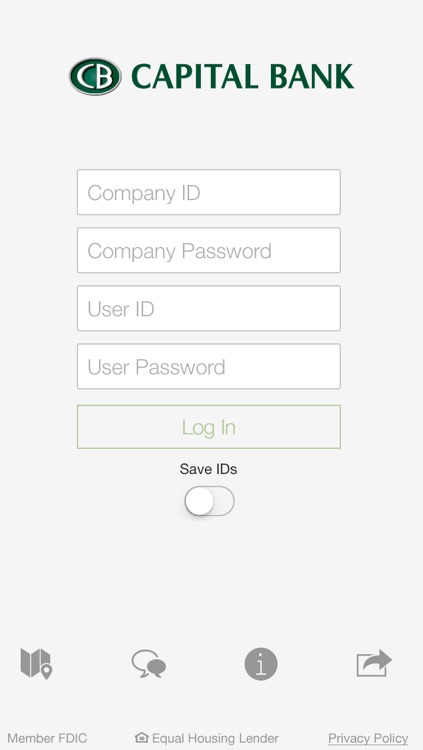Tap the white knob of Save IDs toggle
This screenshot has width=423, height=750.
(x=199, y=501)
